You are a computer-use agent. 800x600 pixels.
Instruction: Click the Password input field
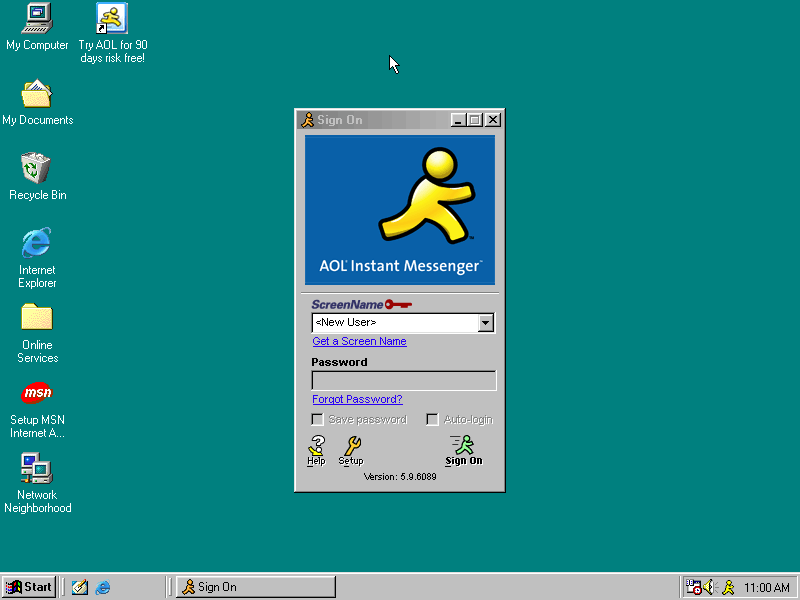point(404,381)
